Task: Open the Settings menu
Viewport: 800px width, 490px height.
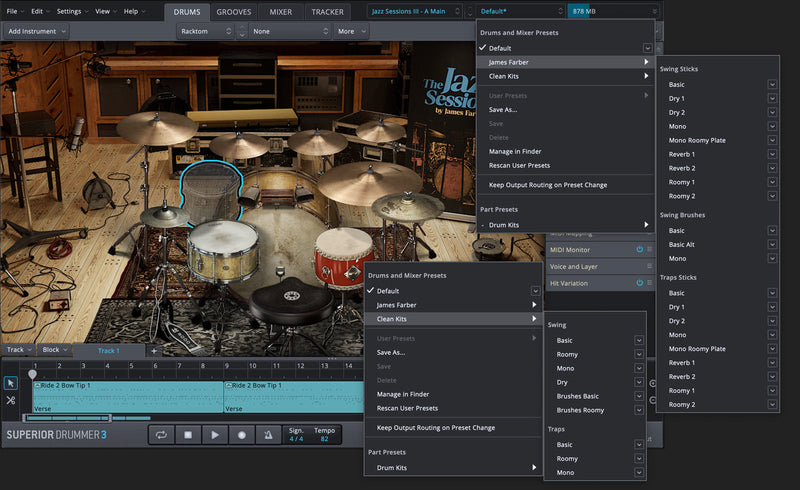Action: tap(72, 11)
